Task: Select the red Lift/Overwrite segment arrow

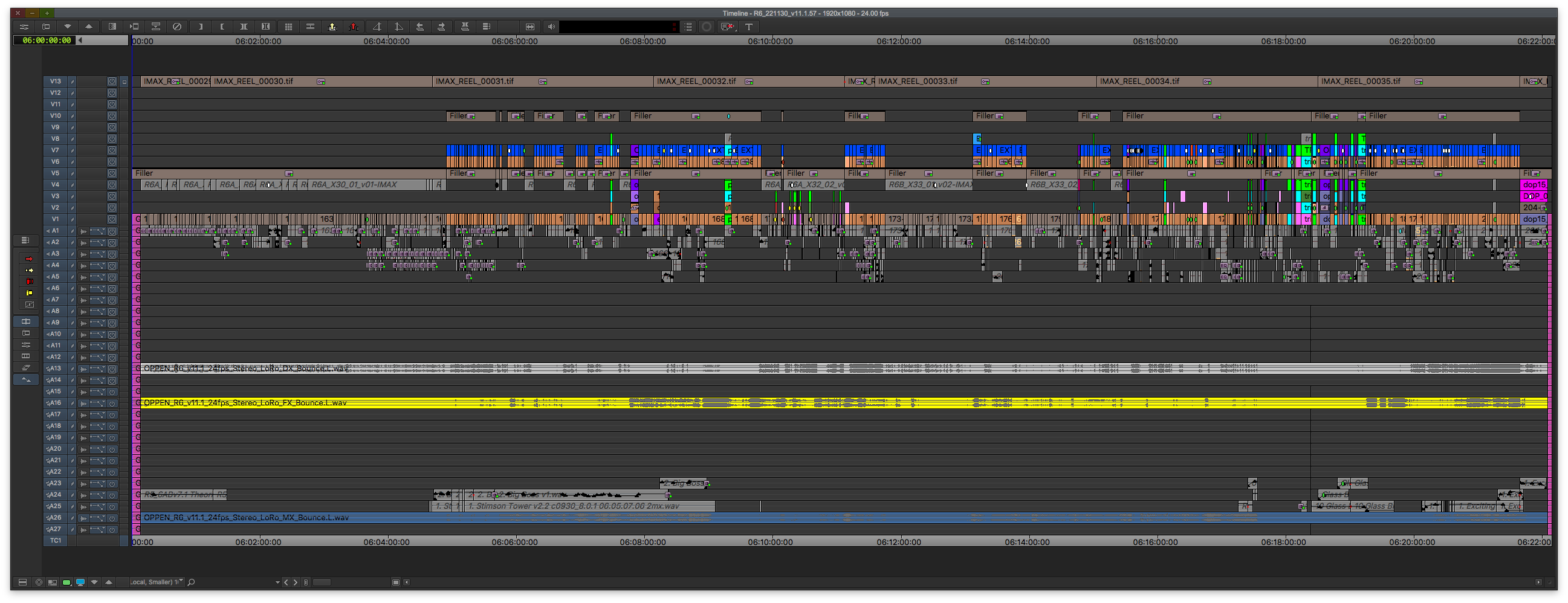Action: 28,259
